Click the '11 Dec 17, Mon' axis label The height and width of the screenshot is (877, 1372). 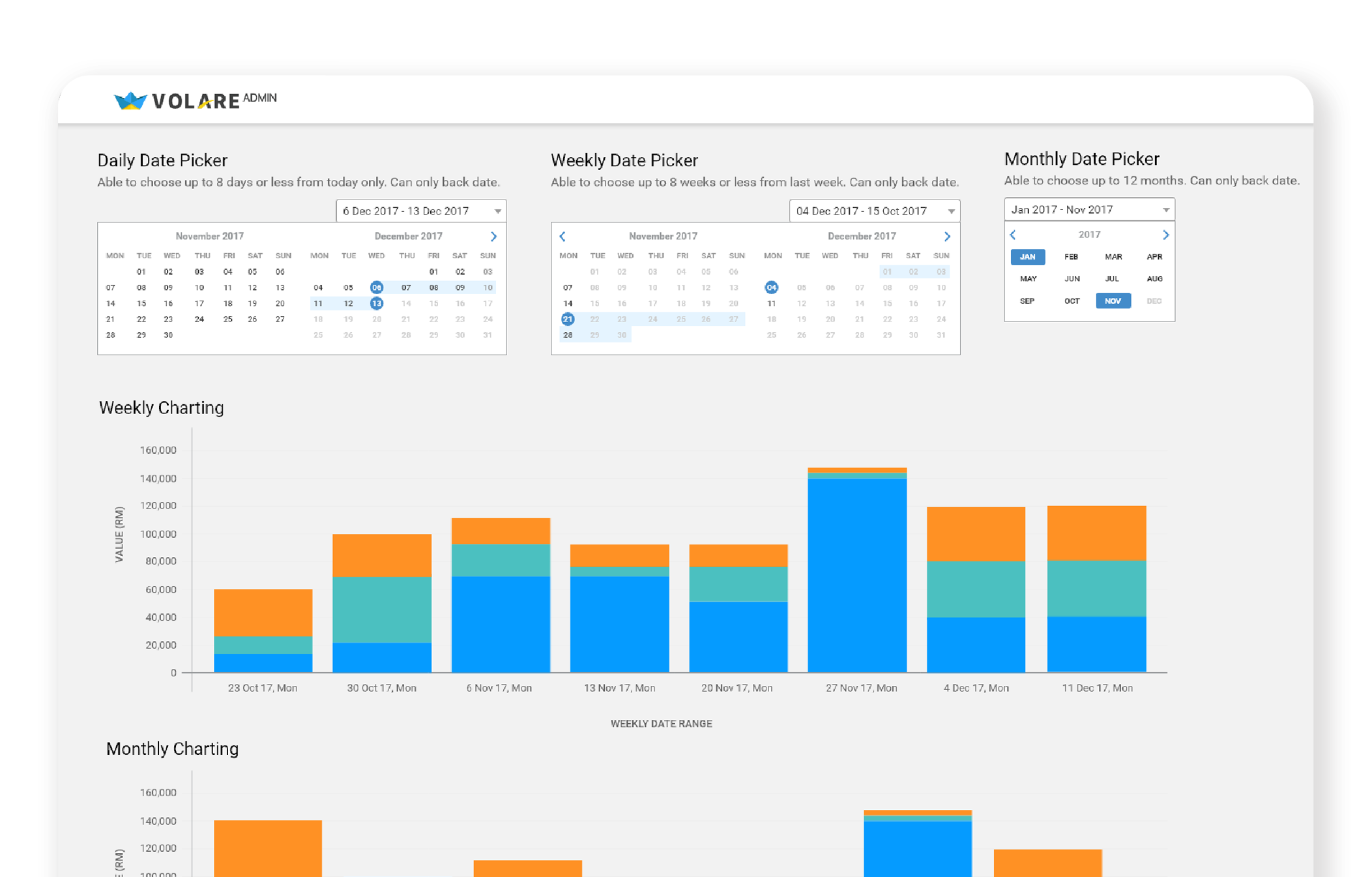tap(1097, 688)
